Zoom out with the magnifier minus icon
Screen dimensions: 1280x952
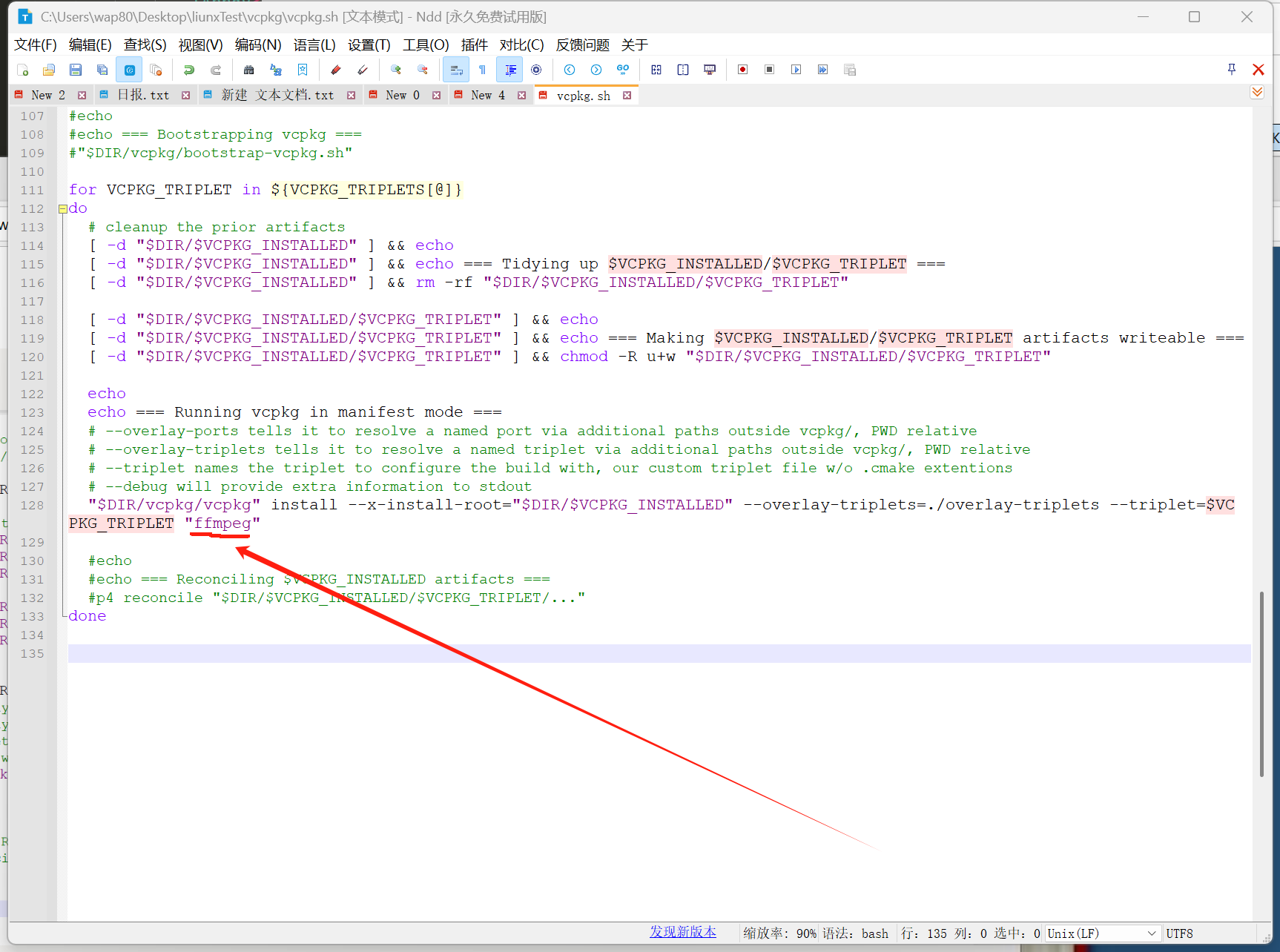click(423, 70)
